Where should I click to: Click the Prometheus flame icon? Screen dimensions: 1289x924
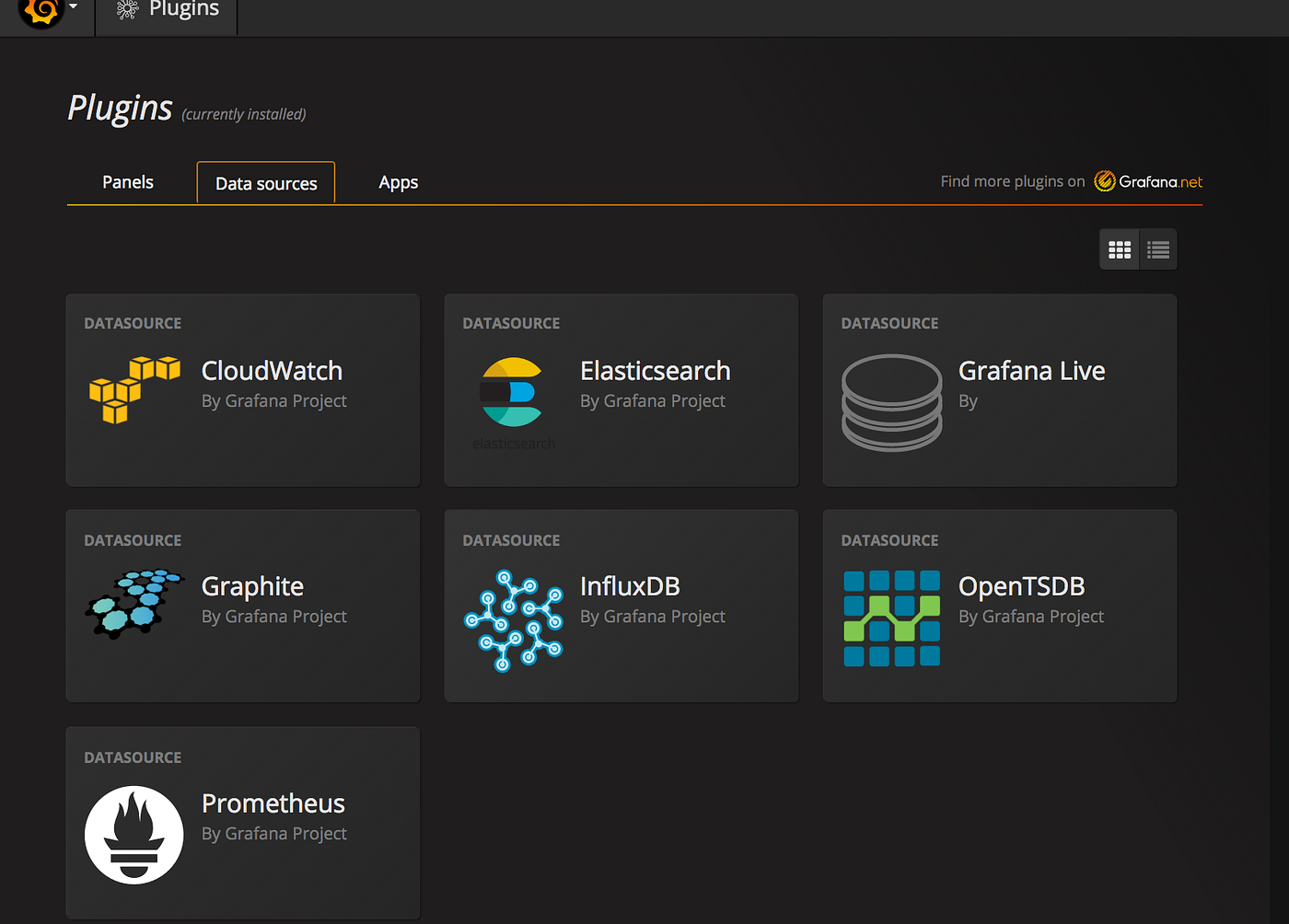[x=134, y=835]
